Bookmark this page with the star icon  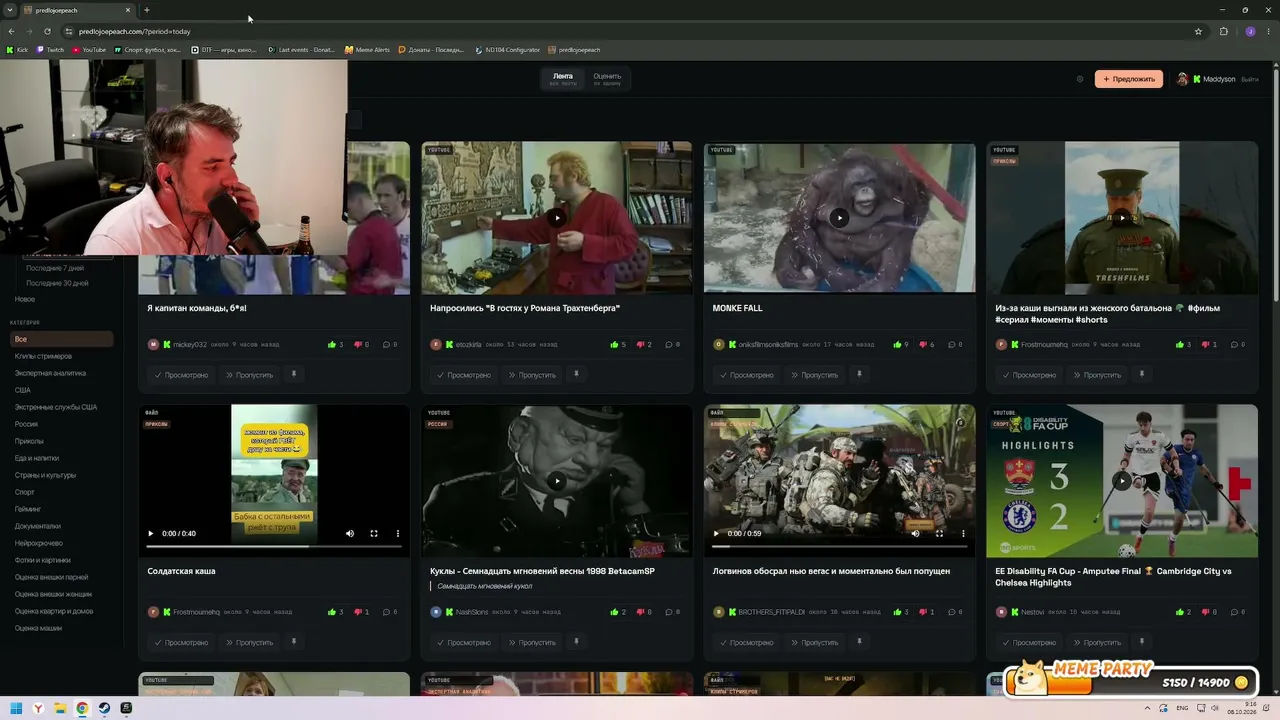point(1198,31)
